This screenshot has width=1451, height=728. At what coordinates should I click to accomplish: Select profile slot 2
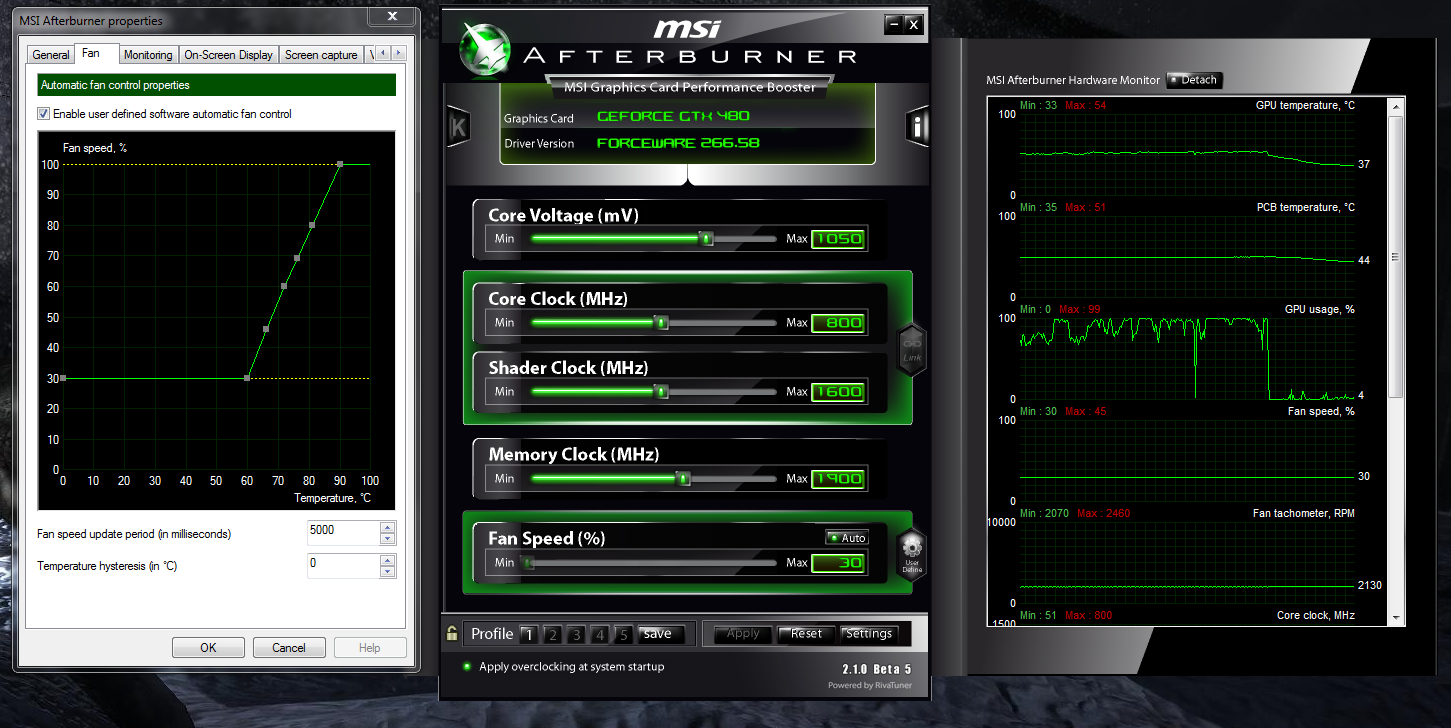[x=552, y=634]
